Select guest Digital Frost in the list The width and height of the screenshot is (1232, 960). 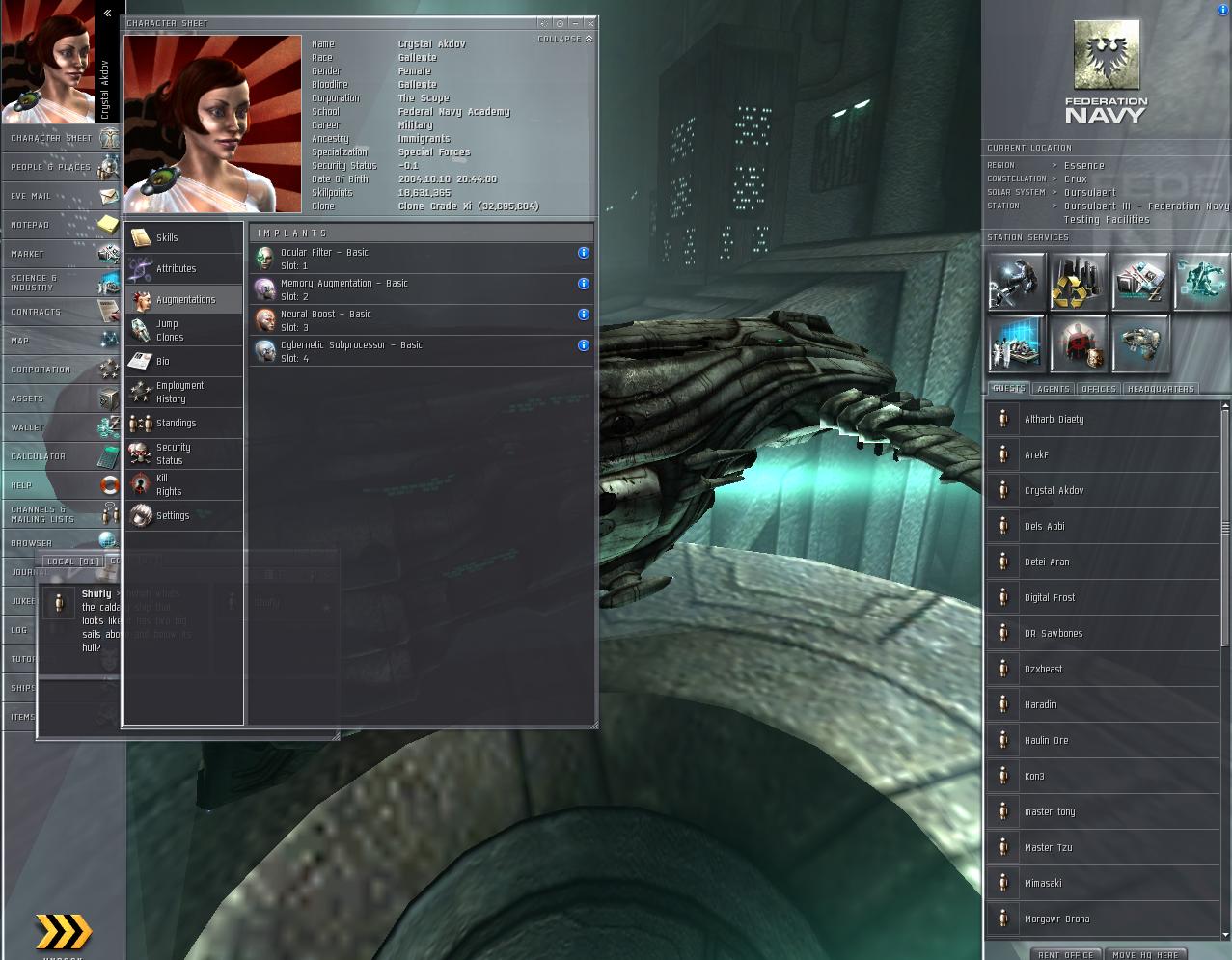tap(1103, 597)
